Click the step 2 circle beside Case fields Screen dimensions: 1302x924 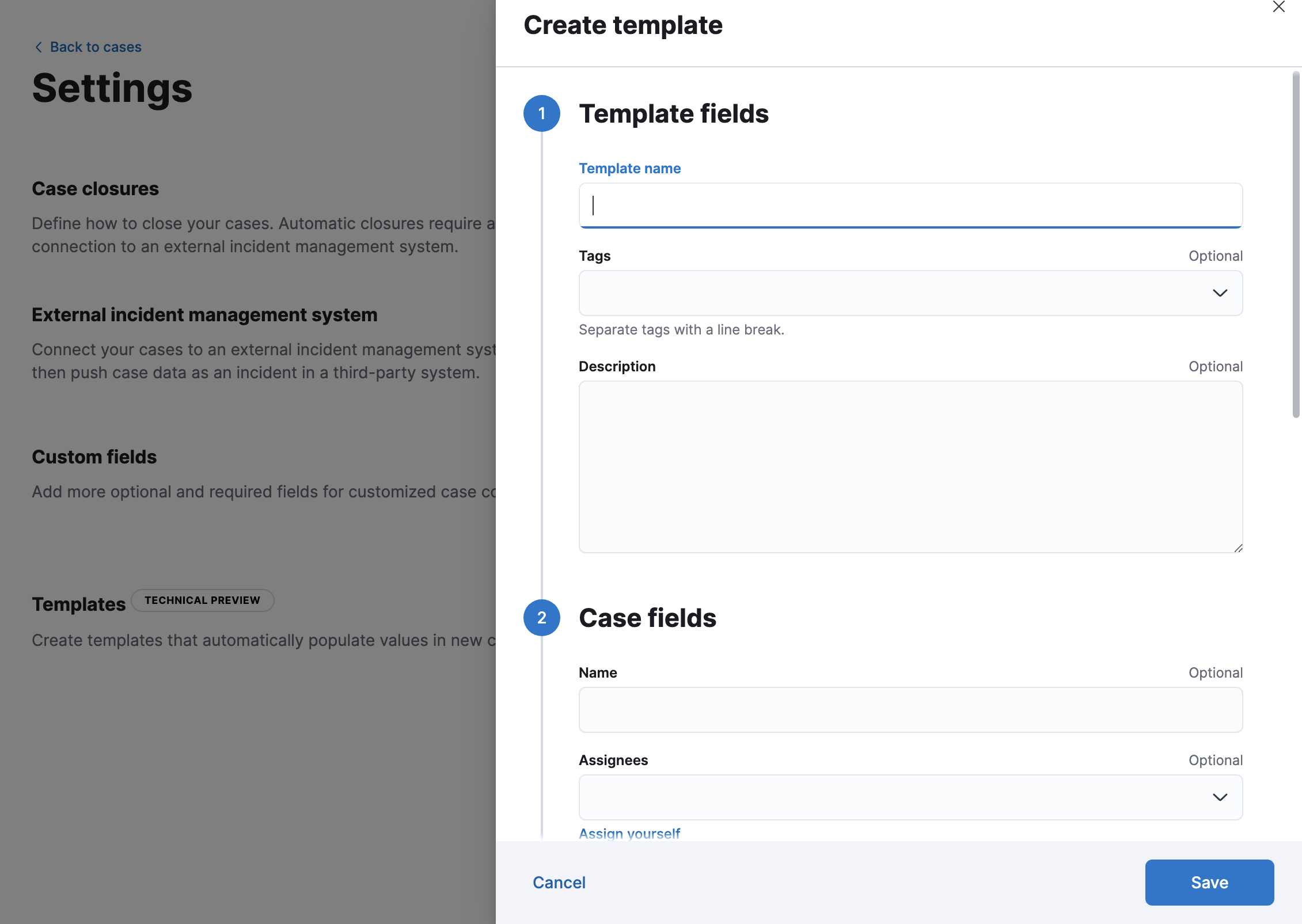(541, 618)
